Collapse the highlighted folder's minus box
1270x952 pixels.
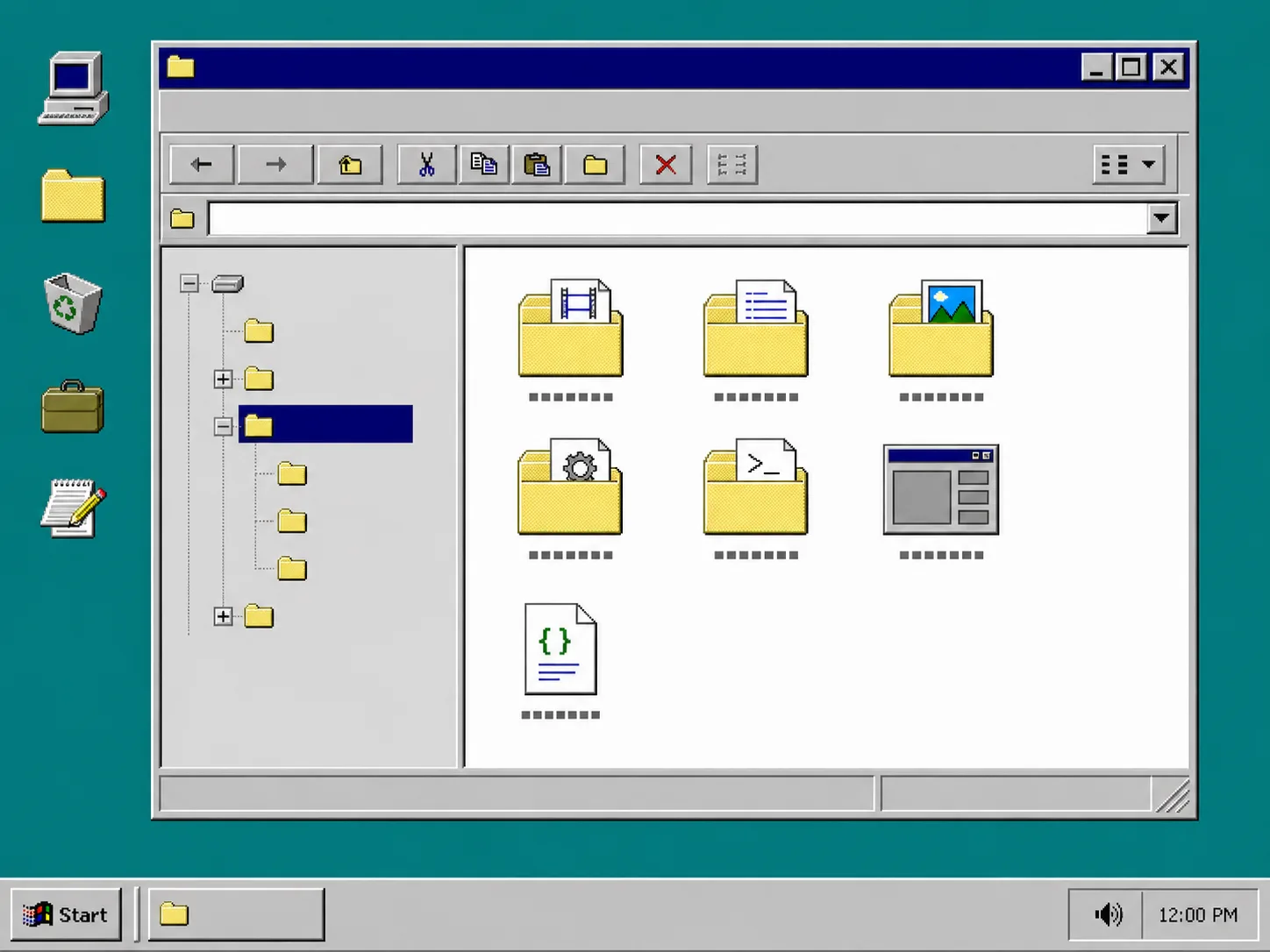tap(223, 426)
